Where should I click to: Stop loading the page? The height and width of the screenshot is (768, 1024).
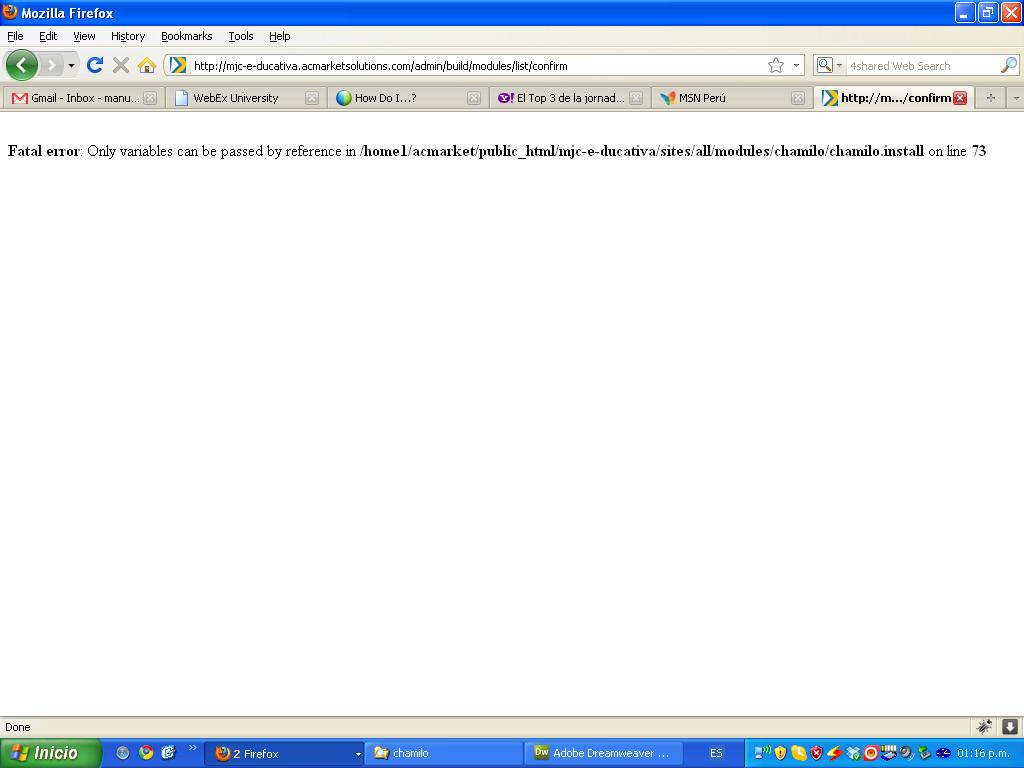click(x=122, y=65)
